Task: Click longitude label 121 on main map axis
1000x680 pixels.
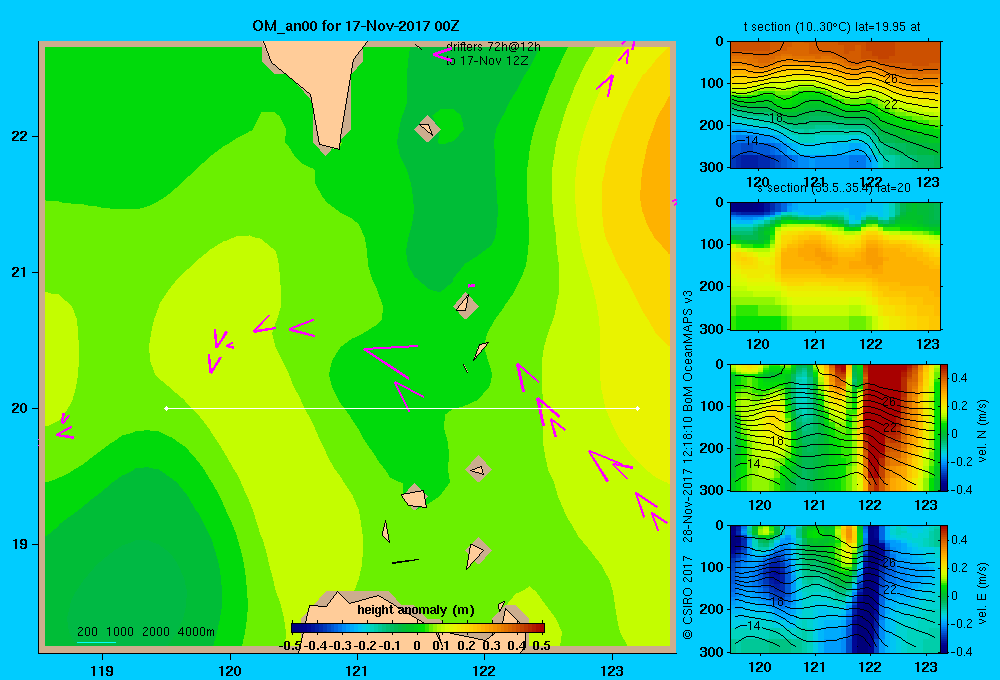Action: 357,670
